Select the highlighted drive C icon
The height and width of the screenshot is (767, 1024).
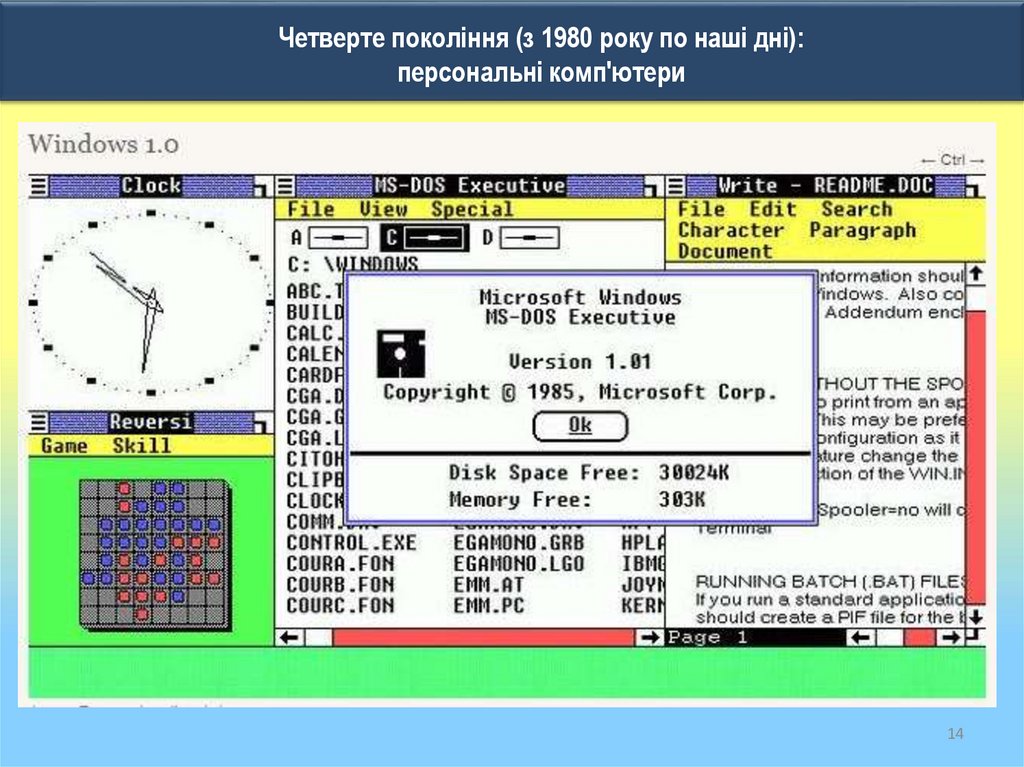425,238
